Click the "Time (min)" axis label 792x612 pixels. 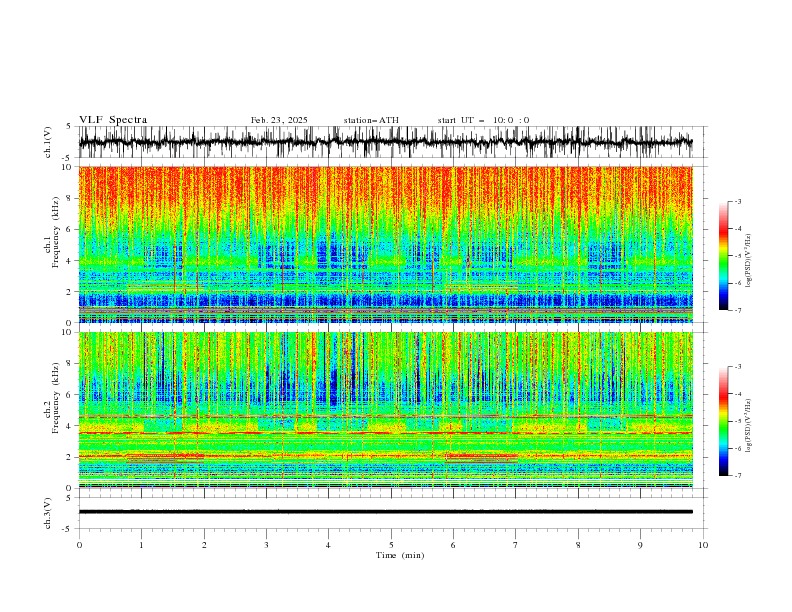click(400, 555)
